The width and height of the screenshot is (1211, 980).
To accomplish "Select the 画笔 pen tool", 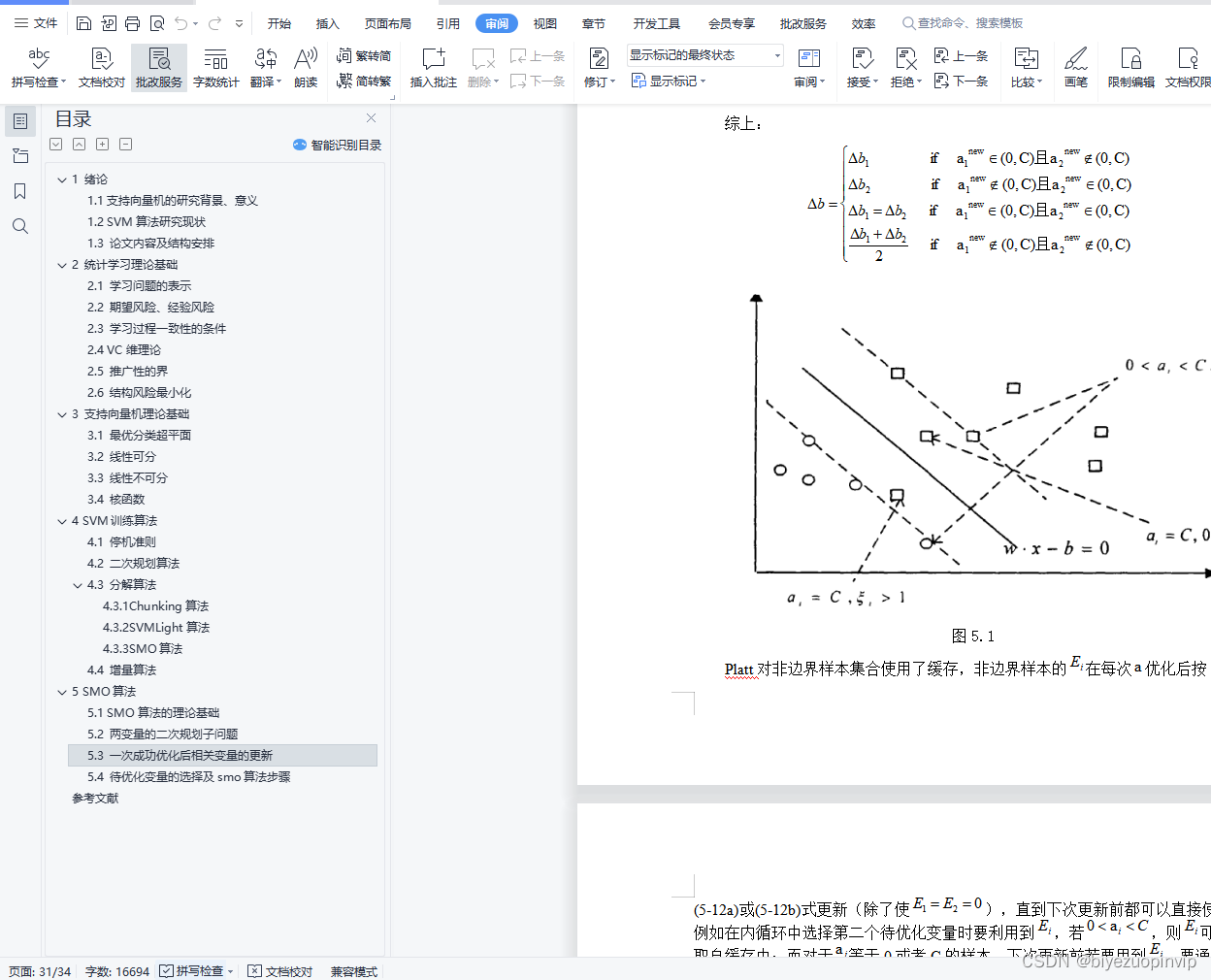I will click(x=1076, y=67).
